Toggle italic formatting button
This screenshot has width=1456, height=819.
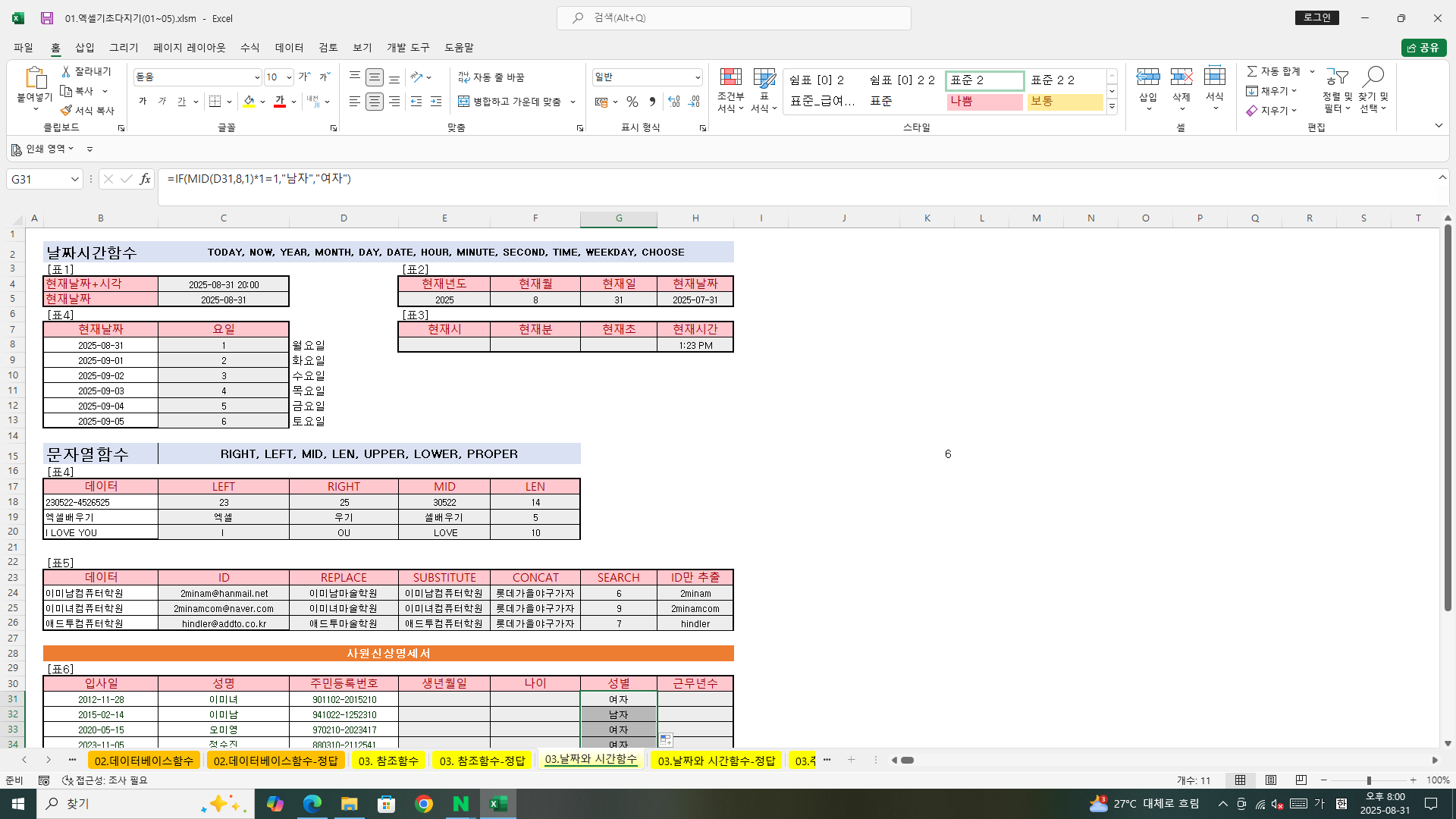(x=162, y=102)
